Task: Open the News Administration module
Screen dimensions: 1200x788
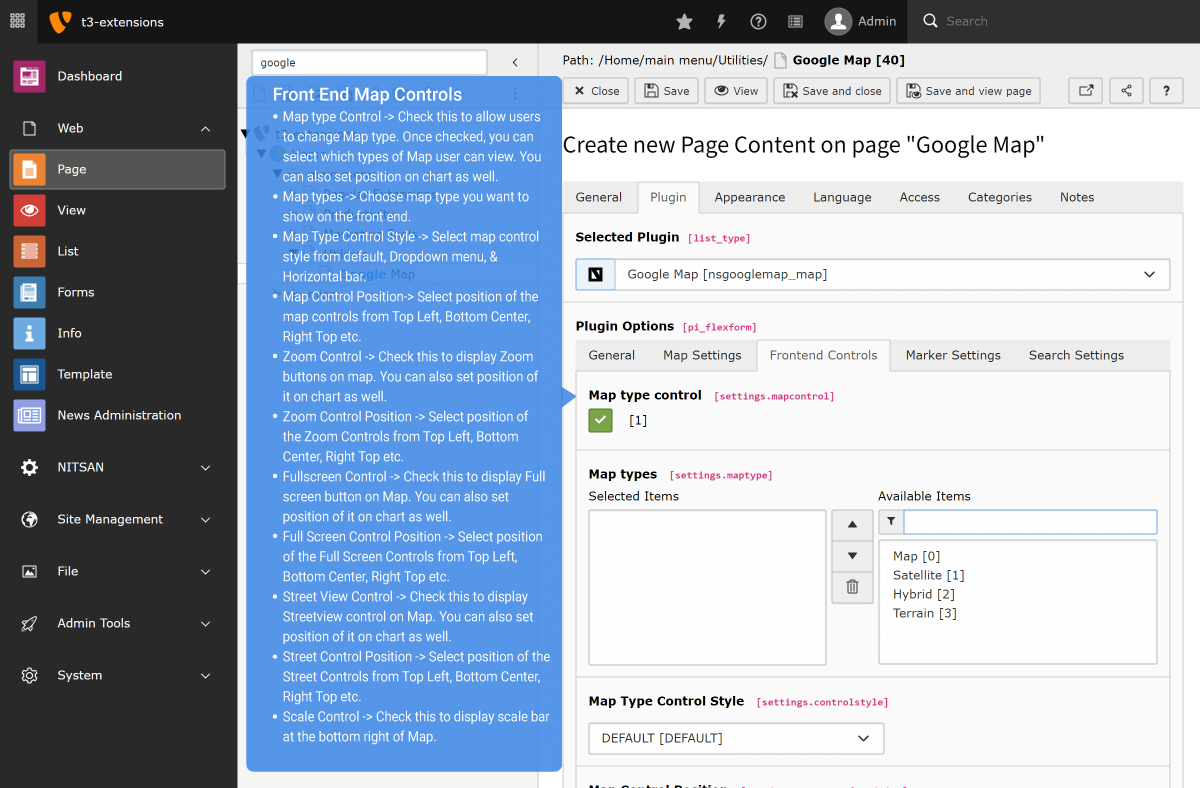Action: [x=118, y=415]
